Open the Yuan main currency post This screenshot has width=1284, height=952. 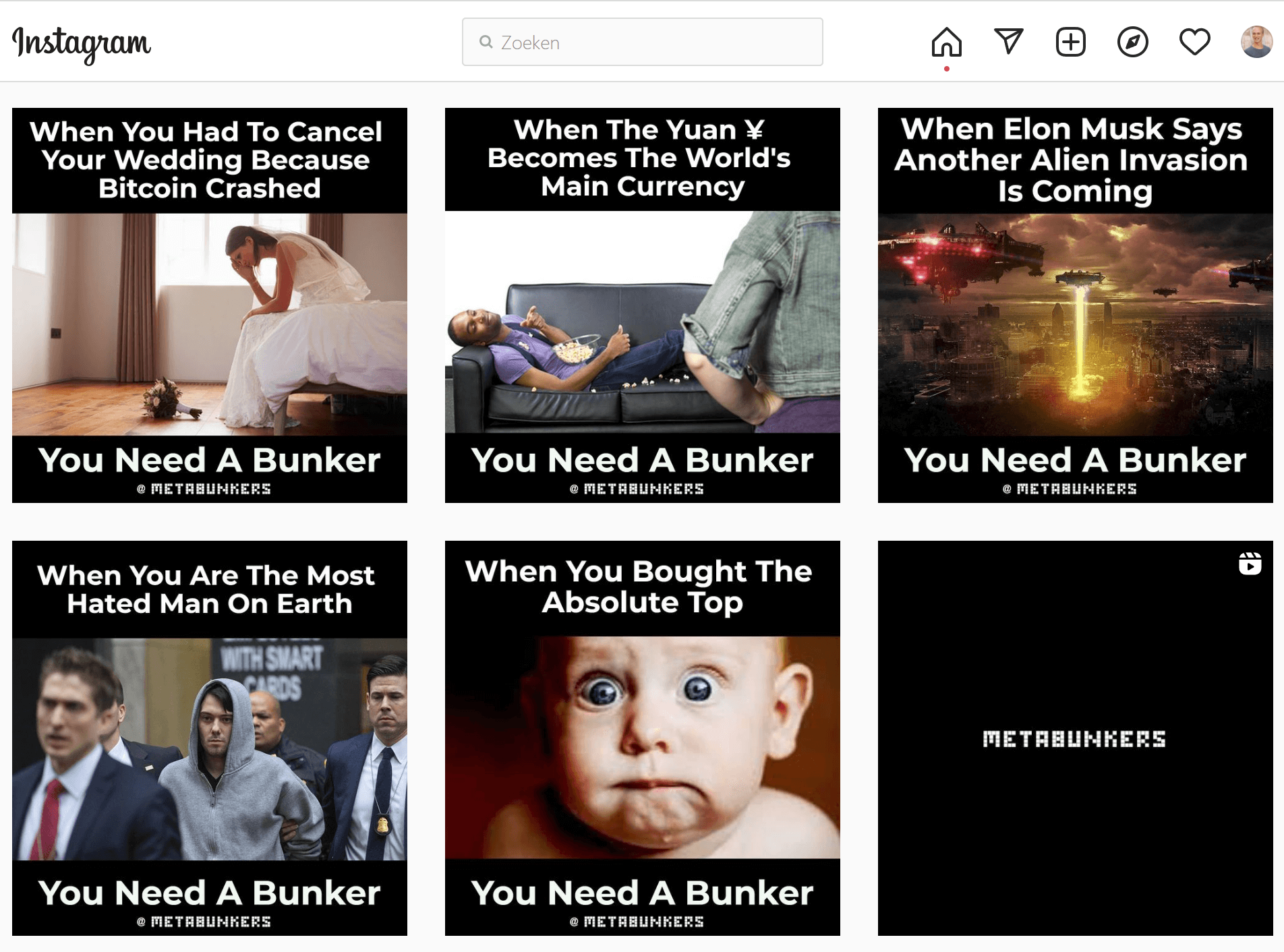(x=643, y=305)
